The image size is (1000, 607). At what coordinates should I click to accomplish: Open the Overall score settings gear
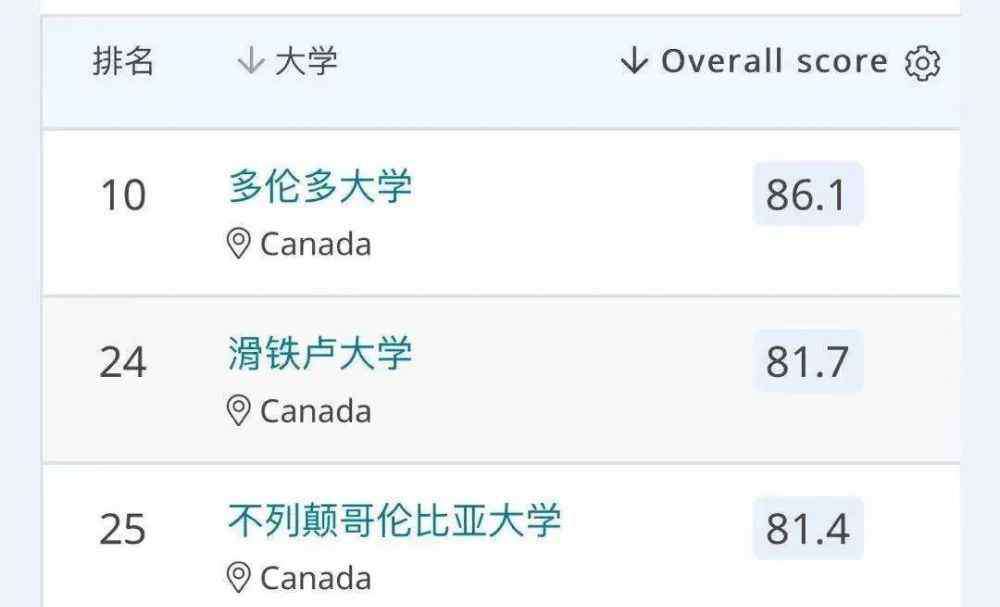(922, 63)
